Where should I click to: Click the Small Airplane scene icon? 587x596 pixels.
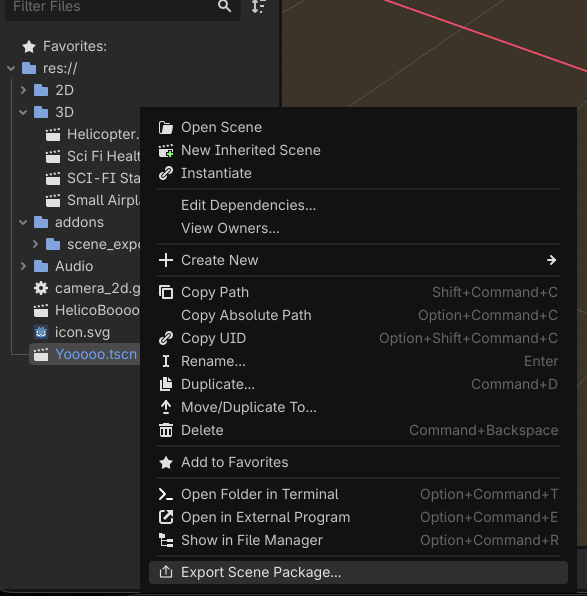pyautogui.click(x=53, y=201)
